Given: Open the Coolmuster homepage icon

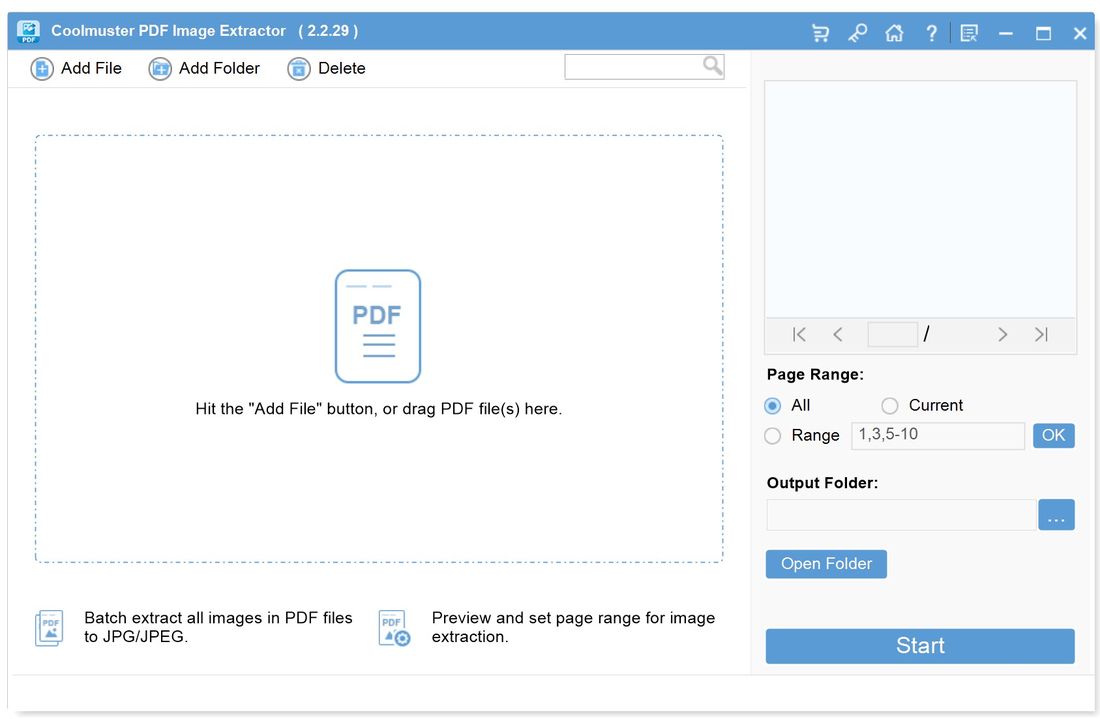Looking at the screenshot, I should [894, 32].
